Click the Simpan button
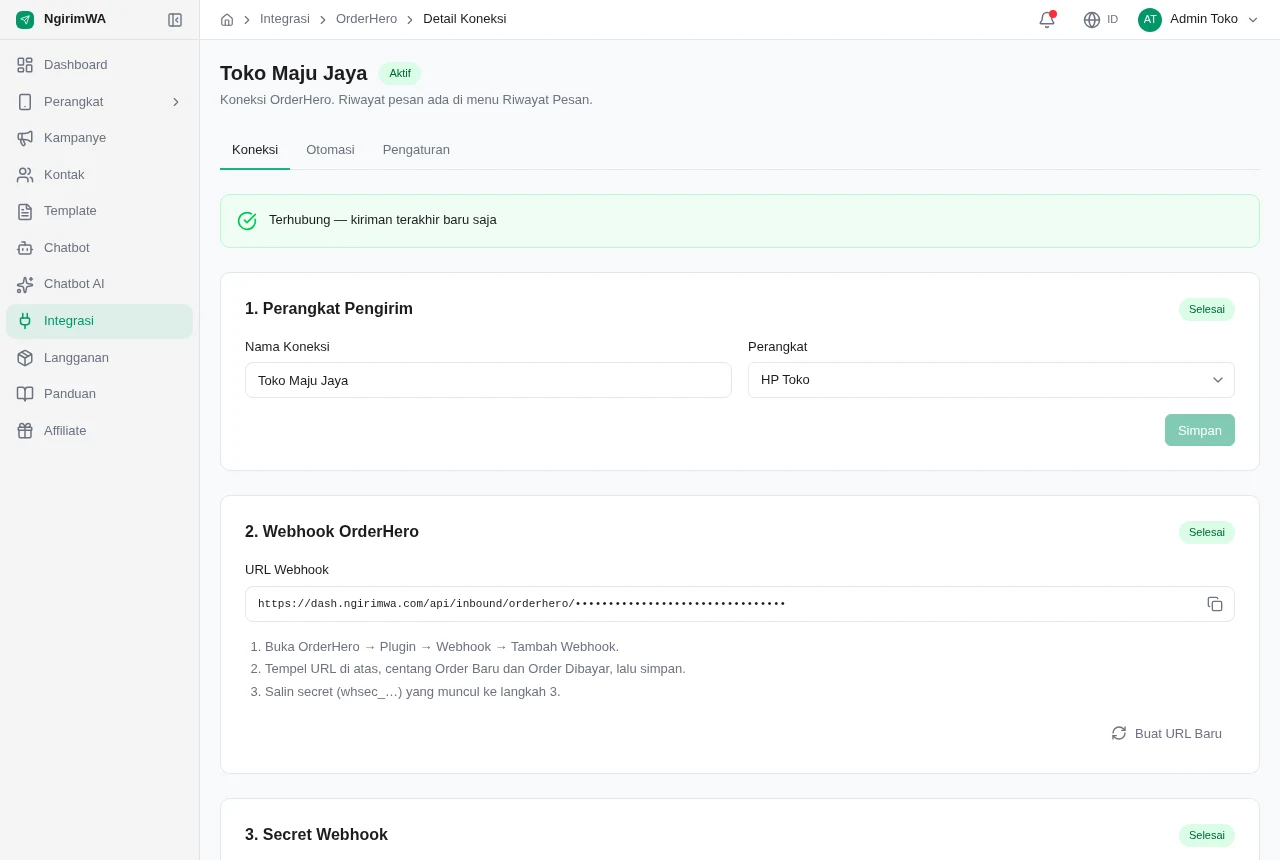This screenshot has width=1280, height=860. (x=1200, y=430)
